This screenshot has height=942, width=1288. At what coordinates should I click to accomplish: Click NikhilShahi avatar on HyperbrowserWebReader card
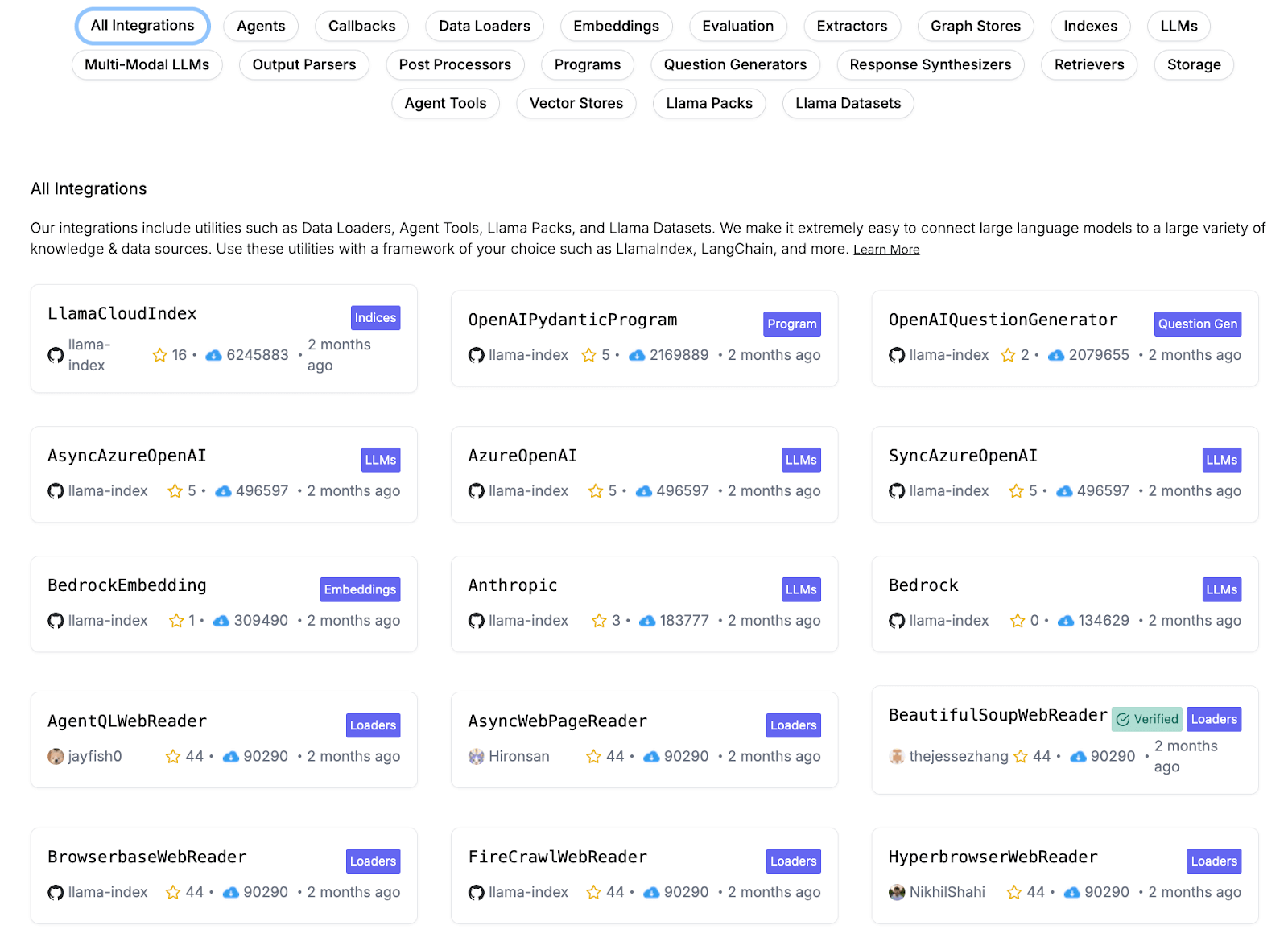click(x=897, y=892)
